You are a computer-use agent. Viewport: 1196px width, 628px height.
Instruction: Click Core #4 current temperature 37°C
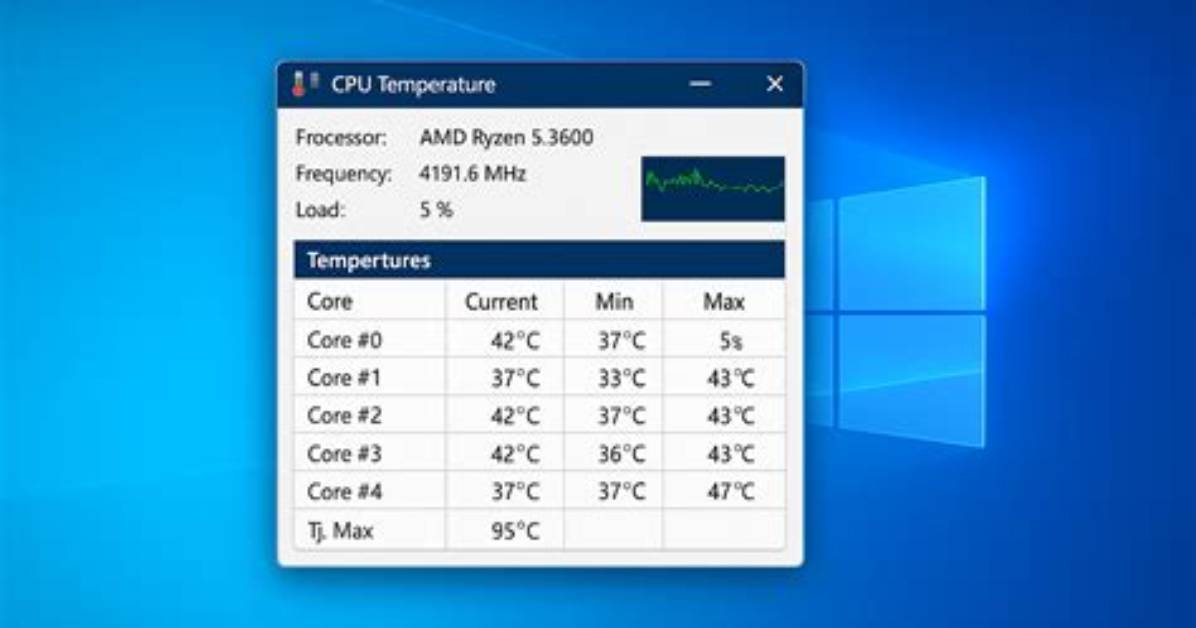tap(515, 492)
